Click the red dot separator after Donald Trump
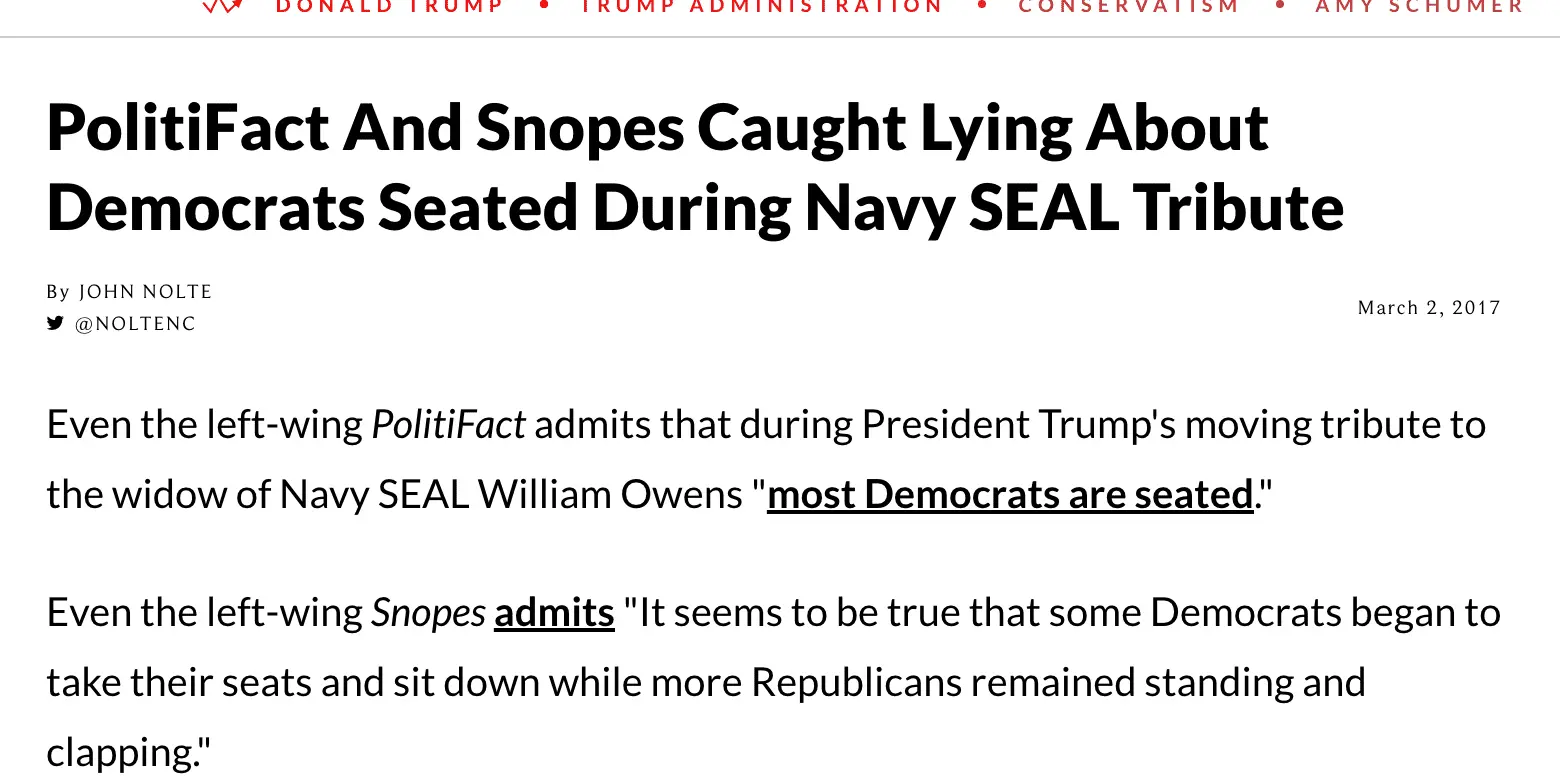The height and width of the screenshot is (780, 1560). click(544, 6)
